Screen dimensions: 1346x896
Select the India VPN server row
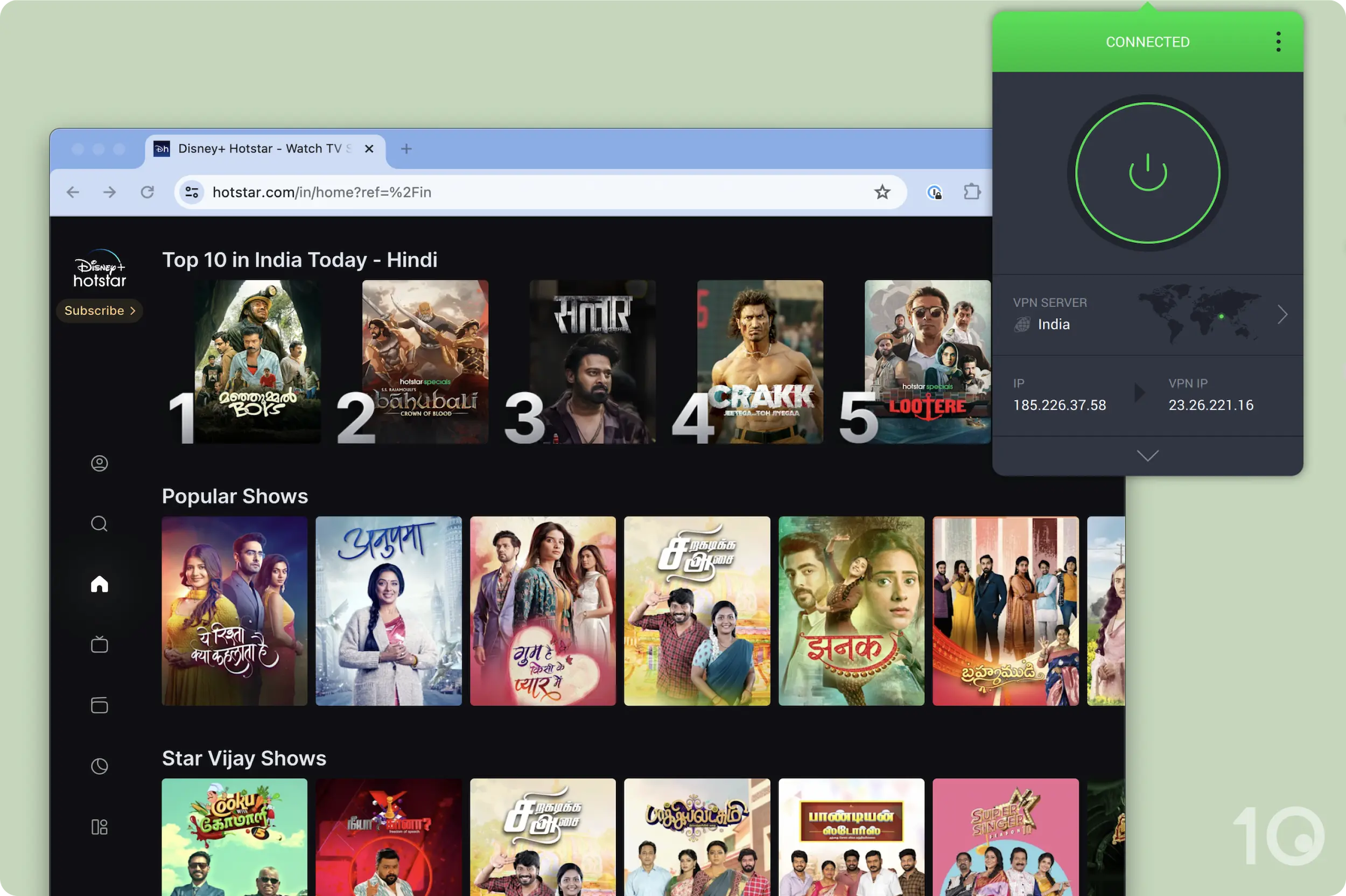click(1147, 315)
